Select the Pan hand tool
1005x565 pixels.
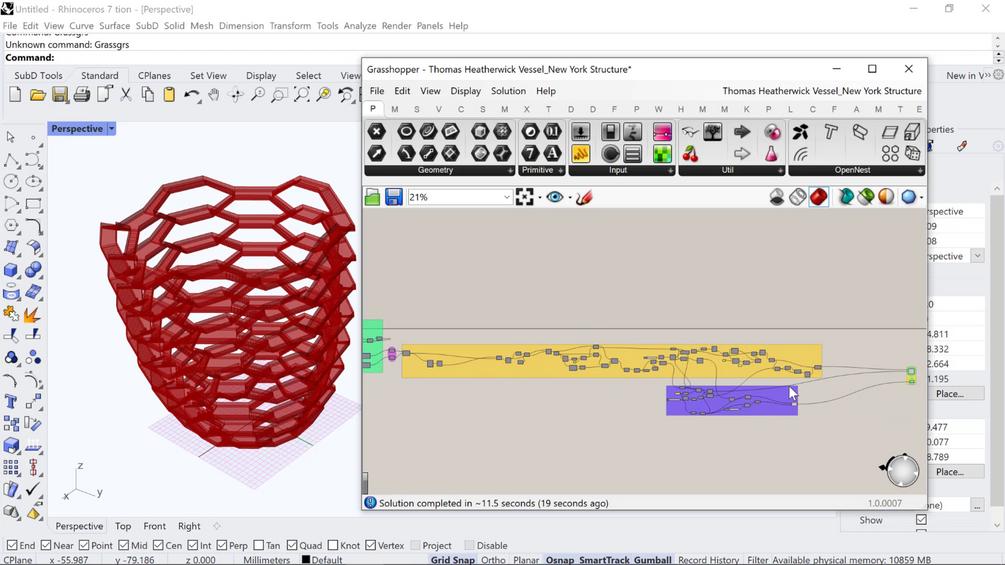[213, 95]
